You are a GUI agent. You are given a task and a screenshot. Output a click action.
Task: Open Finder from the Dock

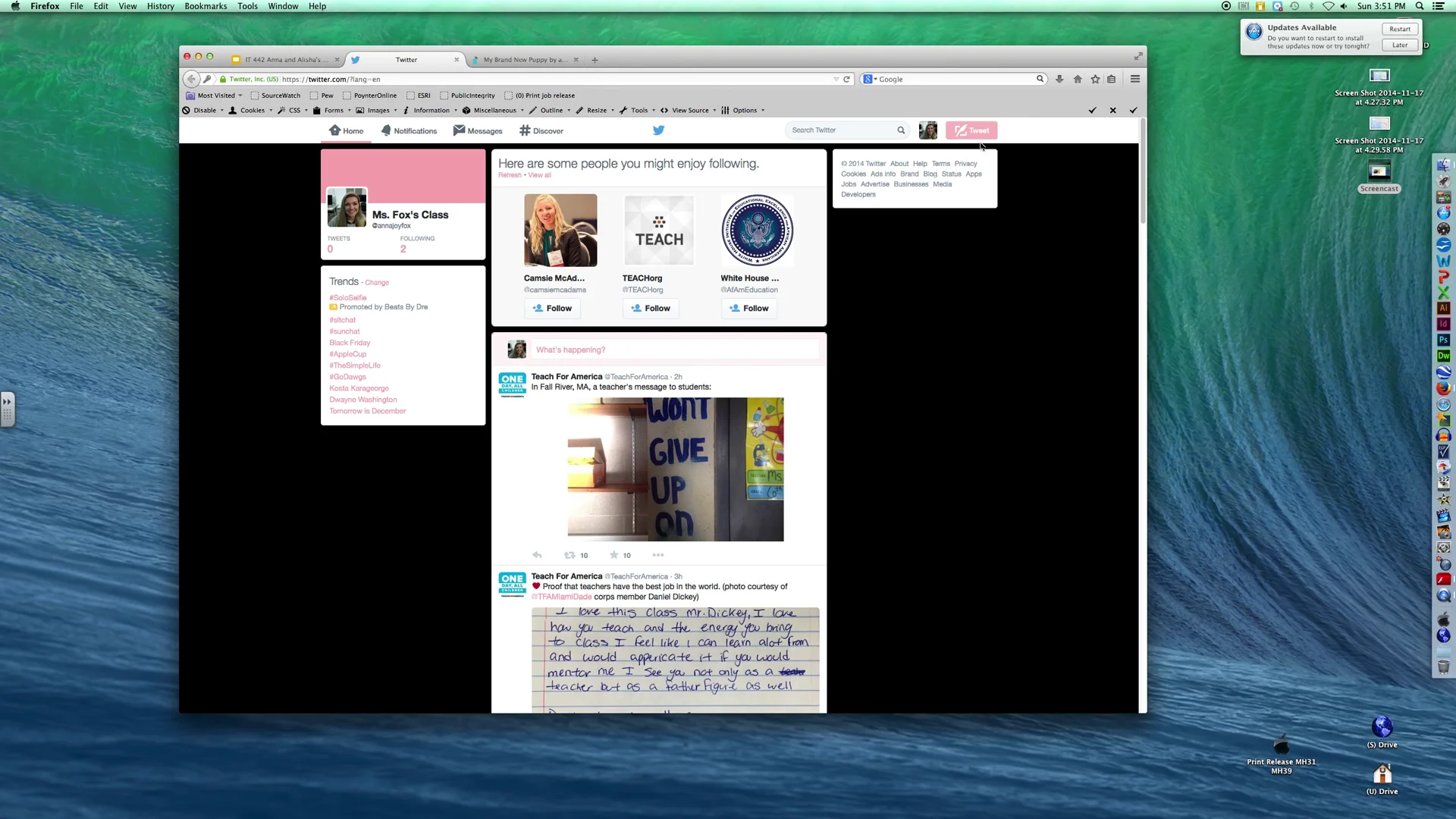(x=1444, y=164)
